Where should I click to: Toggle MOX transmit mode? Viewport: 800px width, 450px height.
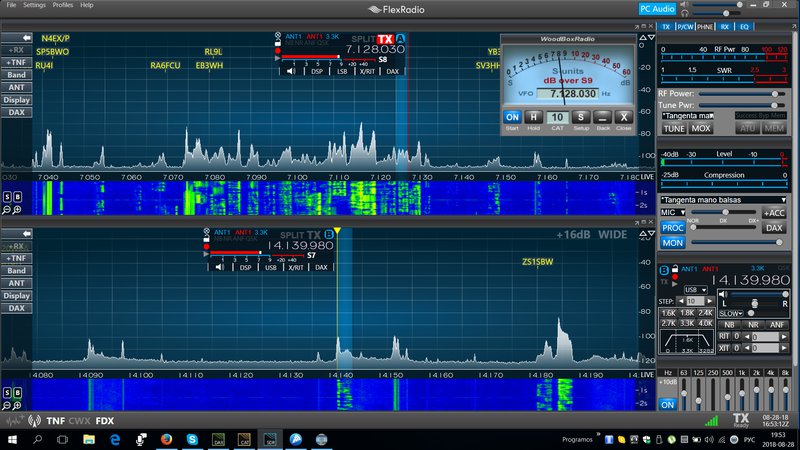pyautogui.click(x=701, y=128)
